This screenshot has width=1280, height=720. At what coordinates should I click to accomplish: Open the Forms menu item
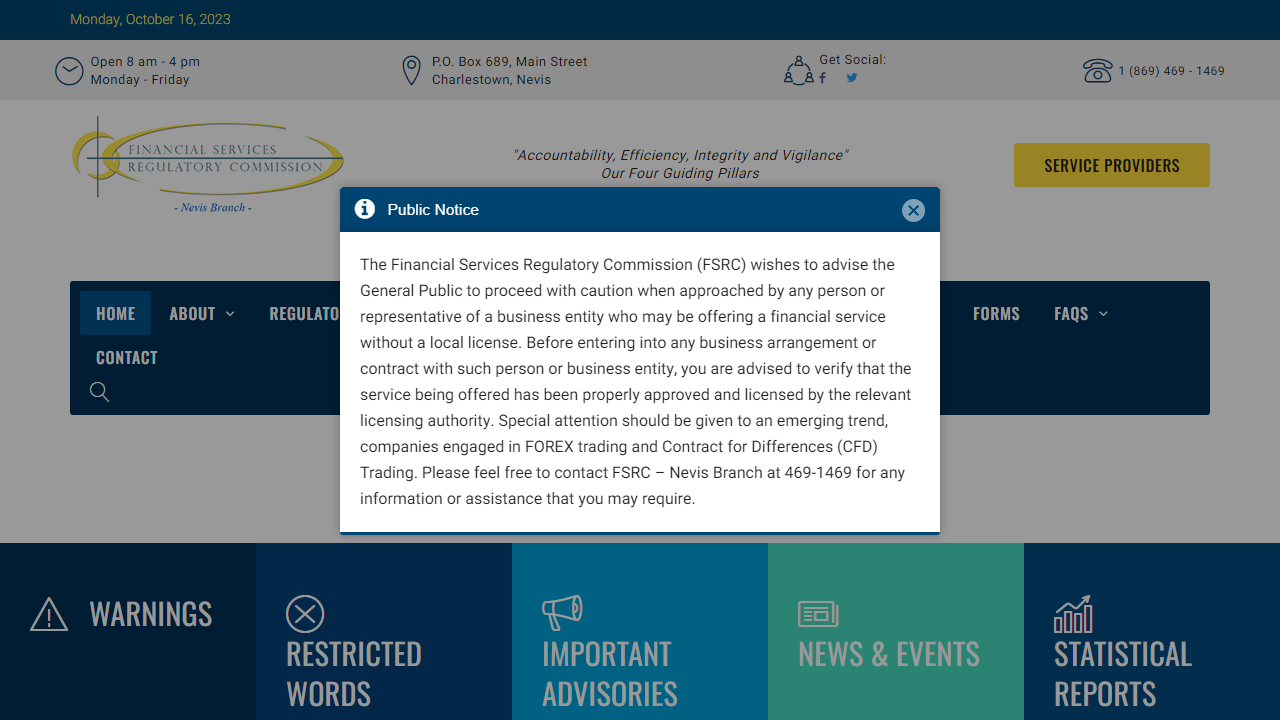(996, 314)
